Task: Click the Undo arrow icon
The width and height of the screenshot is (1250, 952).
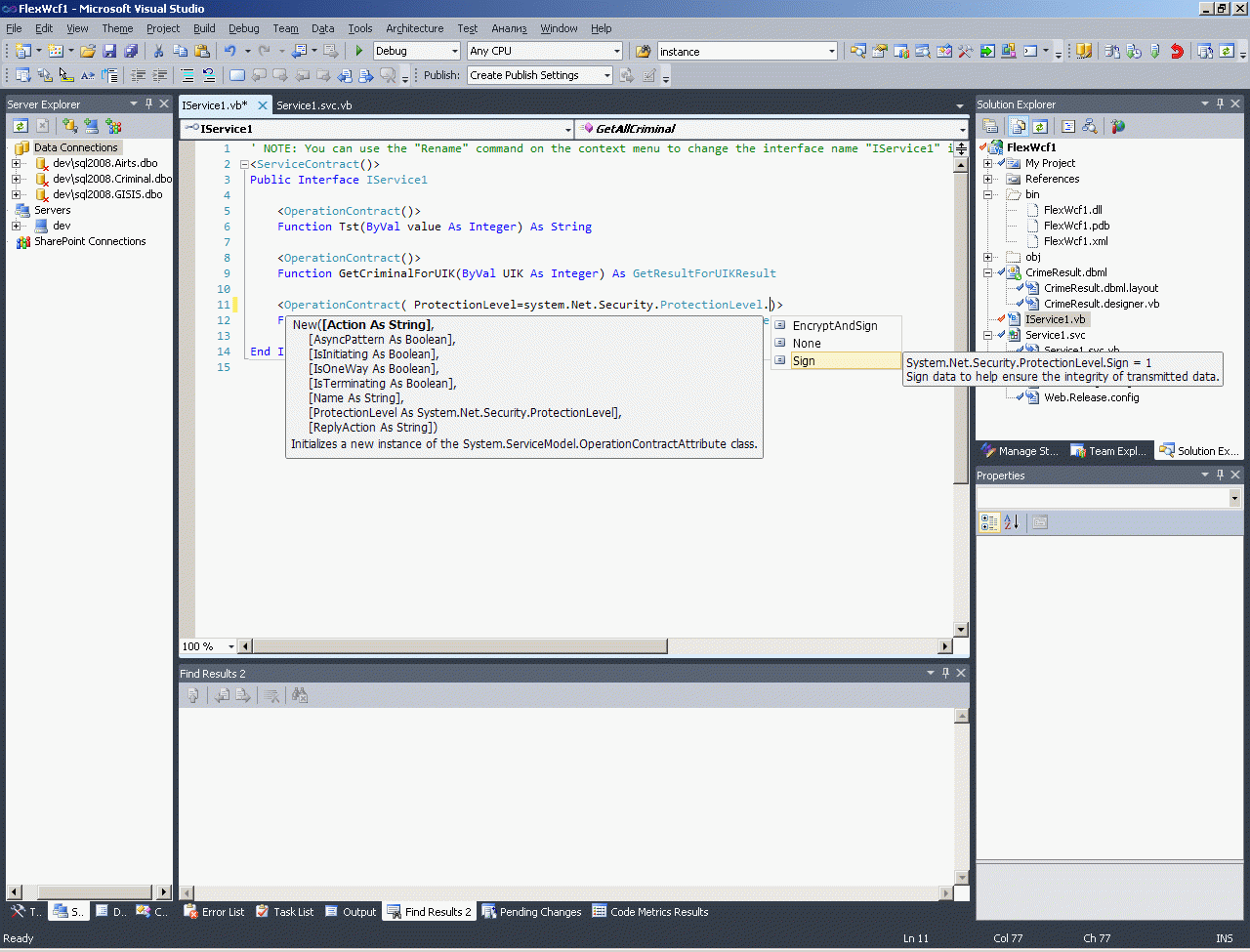Action: pos(229,51)
